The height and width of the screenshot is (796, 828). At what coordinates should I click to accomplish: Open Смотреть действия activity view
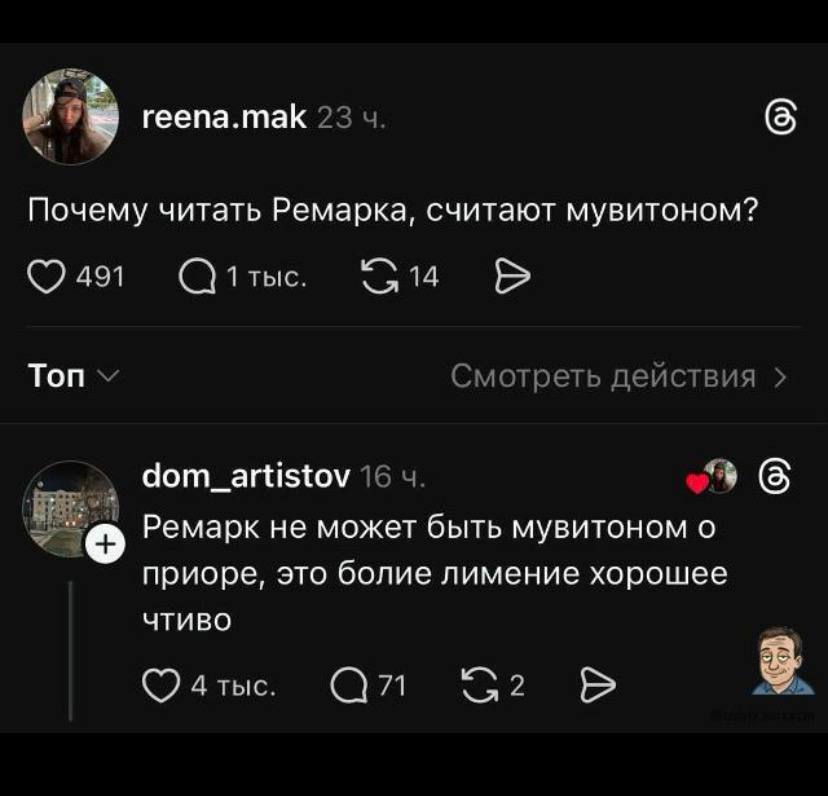[618, 376]
